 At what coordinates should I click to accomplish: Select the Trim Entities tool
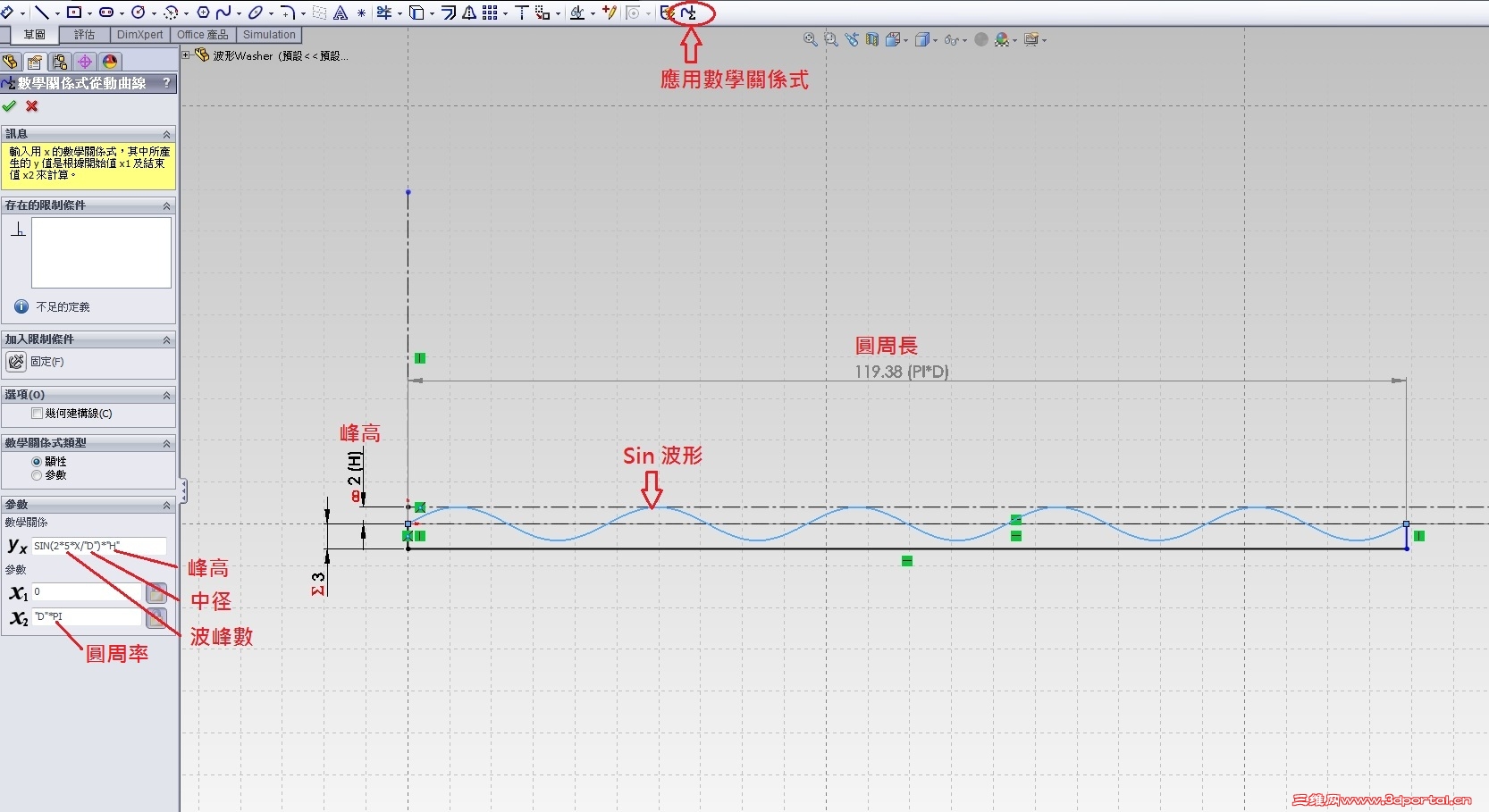pos(384,13)
